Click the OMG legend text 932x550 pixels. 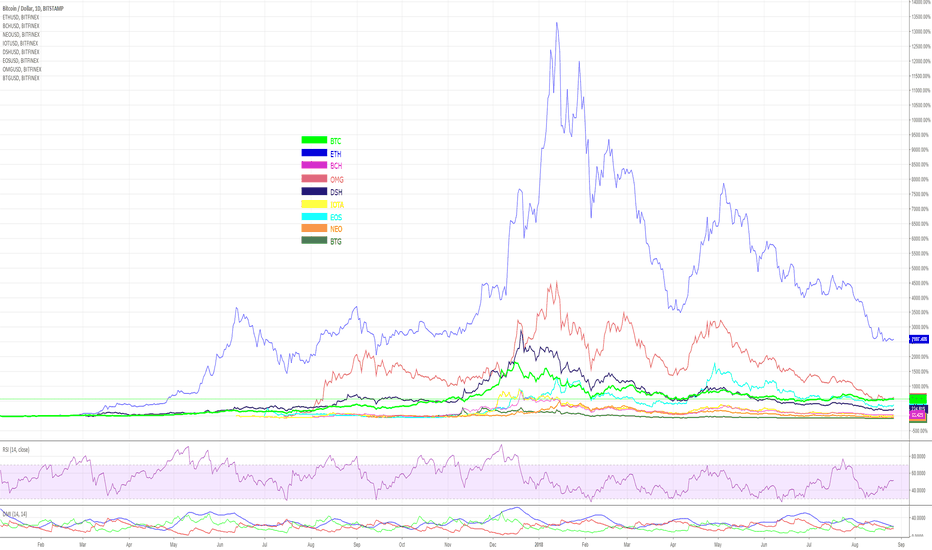pos(337,180)
